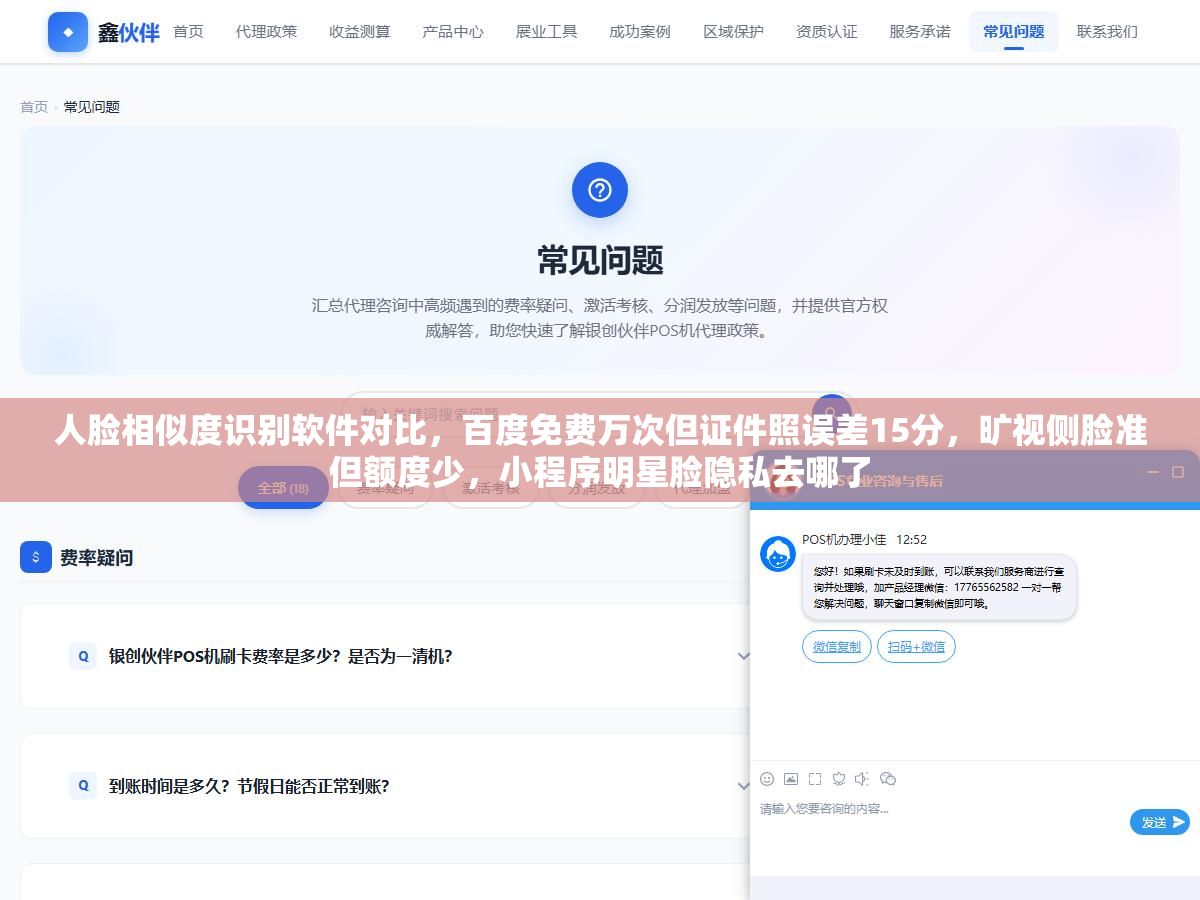Click the send image icon in chat
1200x900 pixels.
791,778
